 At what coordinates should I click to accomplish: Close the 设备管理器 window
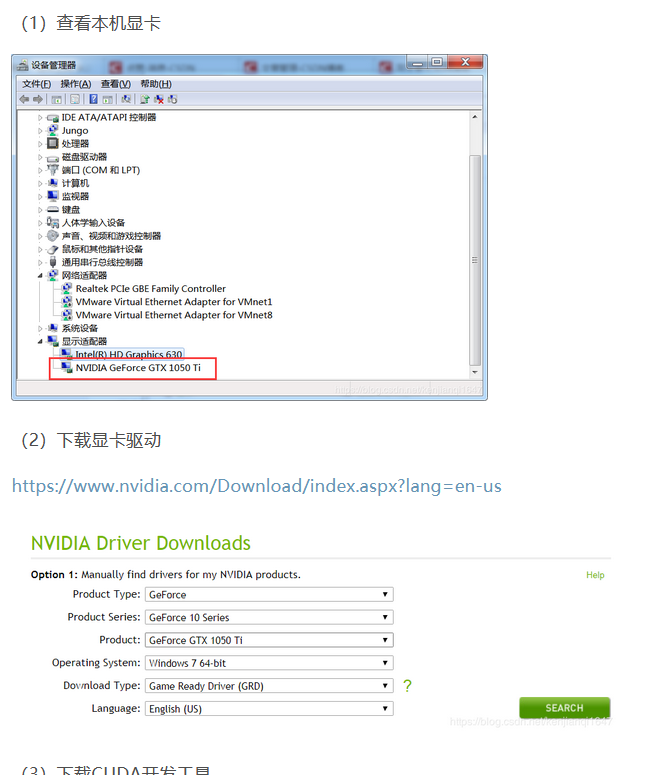465,62
